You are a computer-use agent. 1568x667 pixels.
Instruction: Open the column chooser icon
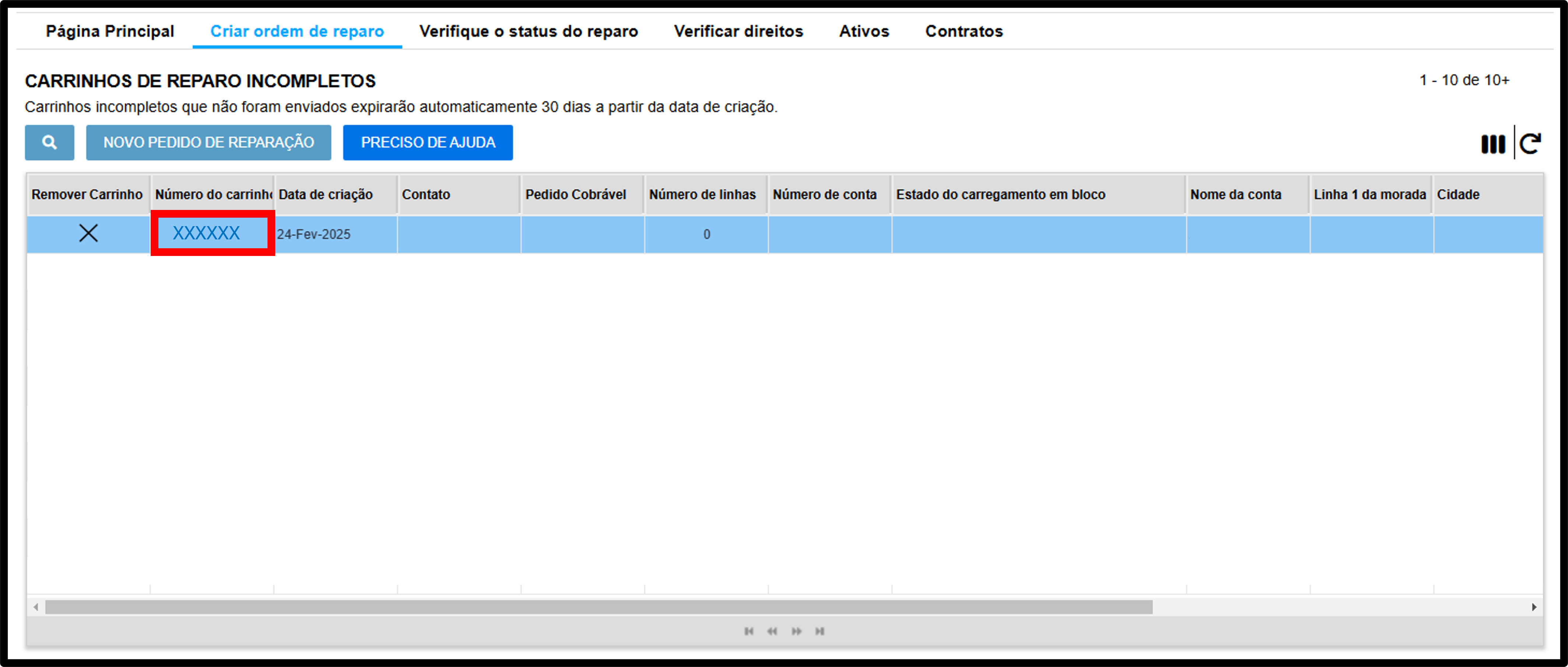[1492, 144]
